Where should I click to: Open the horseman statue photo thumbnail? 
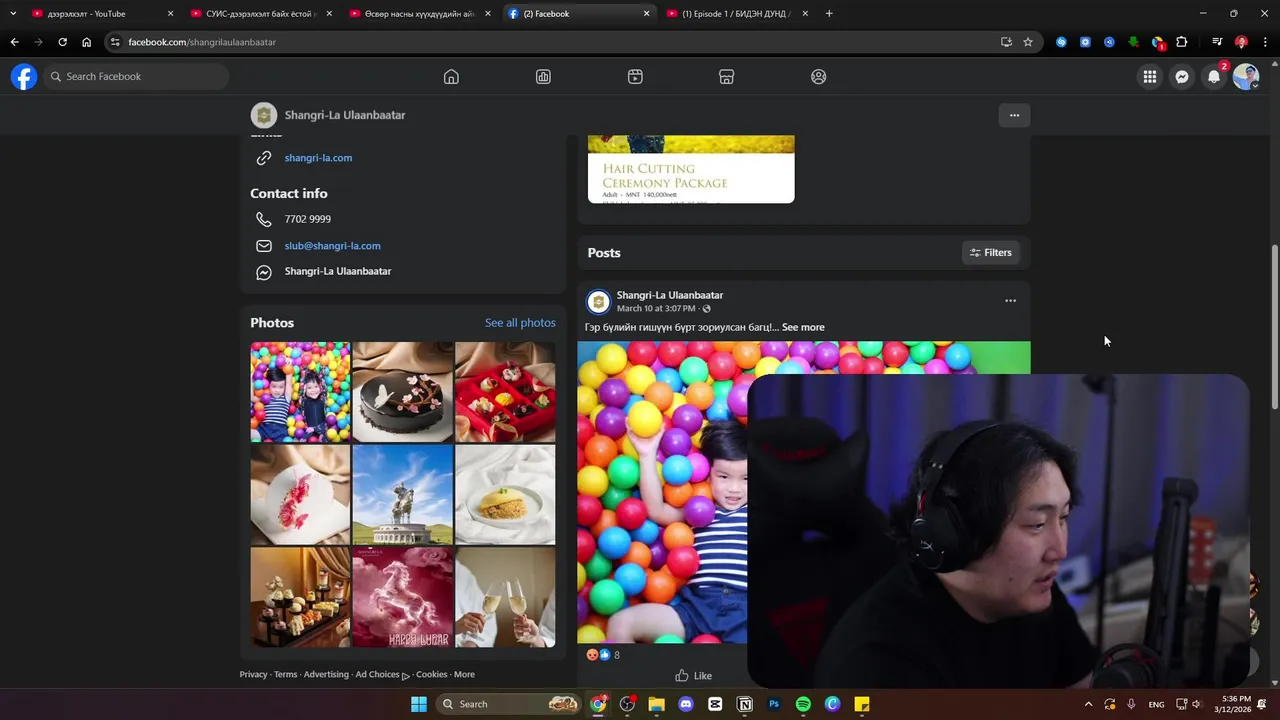[x=402, y=495]
